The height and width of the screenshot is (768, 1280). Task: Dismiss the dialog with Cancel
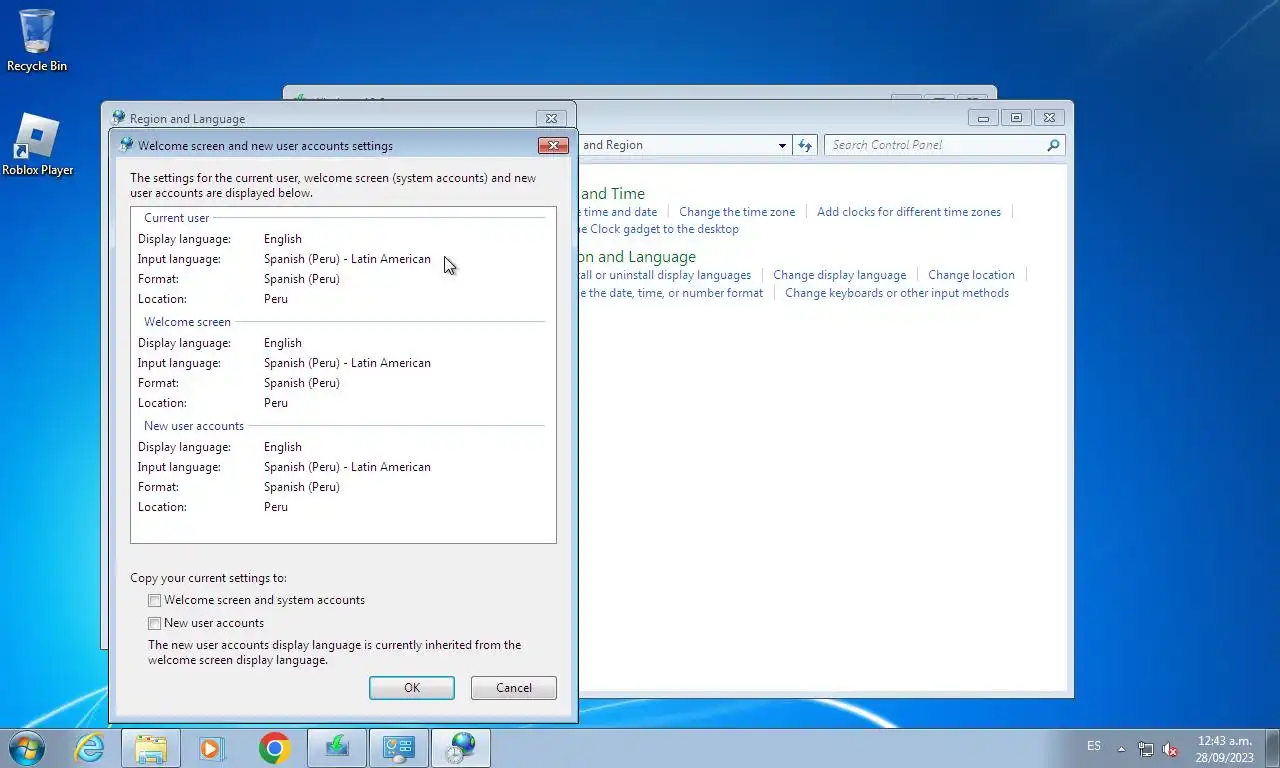click(x=514, y=687)
